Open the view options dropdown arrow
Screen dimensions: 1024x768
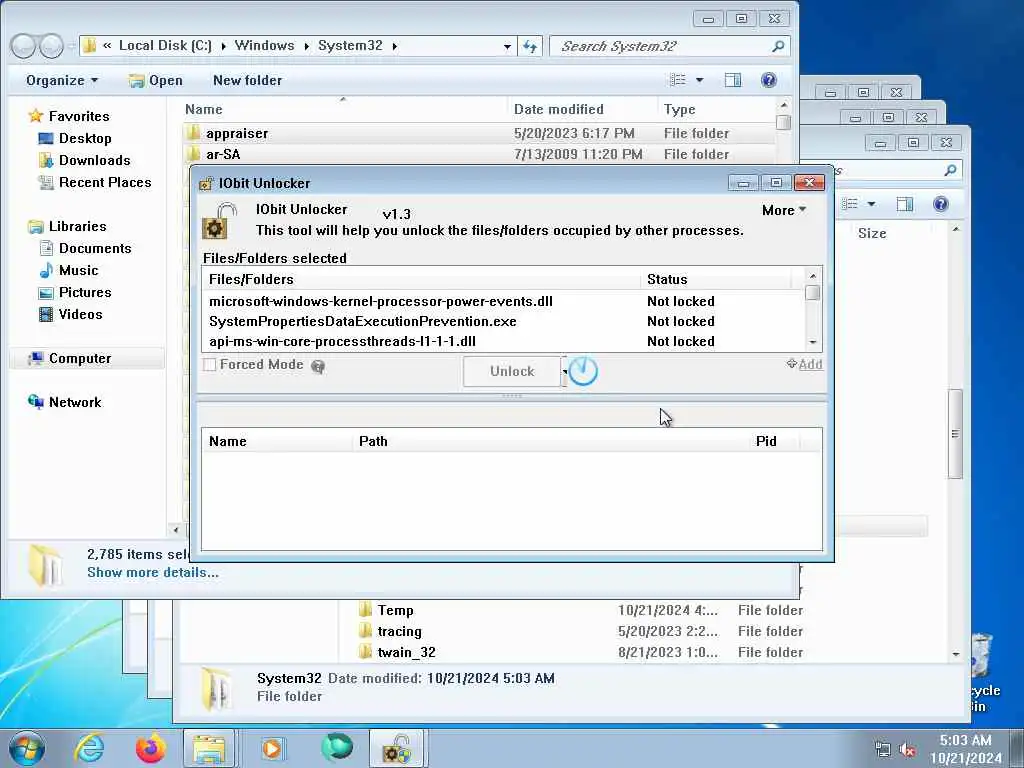(699, 80)
